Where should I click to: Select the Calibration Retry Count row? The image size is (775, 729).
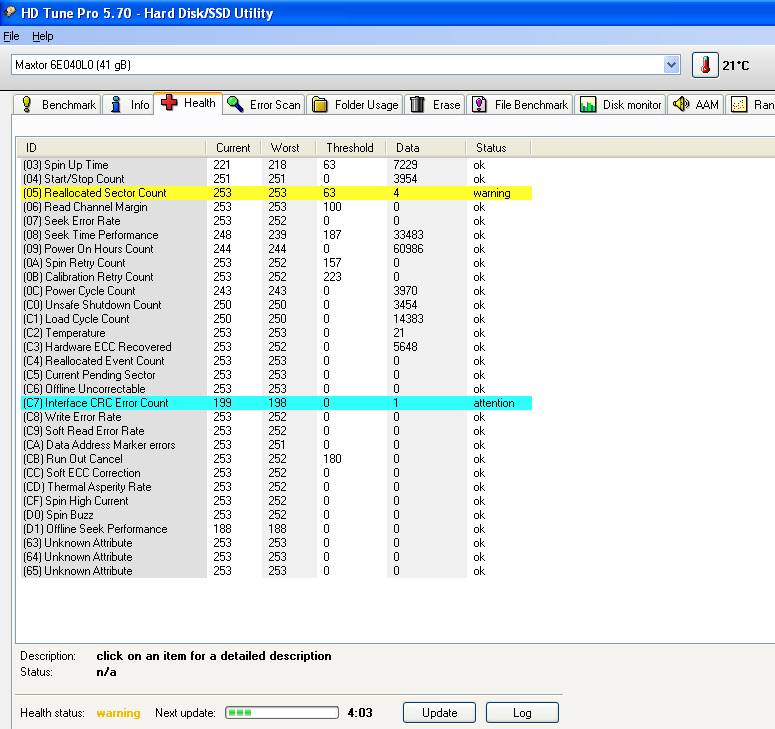coord(276,277)
